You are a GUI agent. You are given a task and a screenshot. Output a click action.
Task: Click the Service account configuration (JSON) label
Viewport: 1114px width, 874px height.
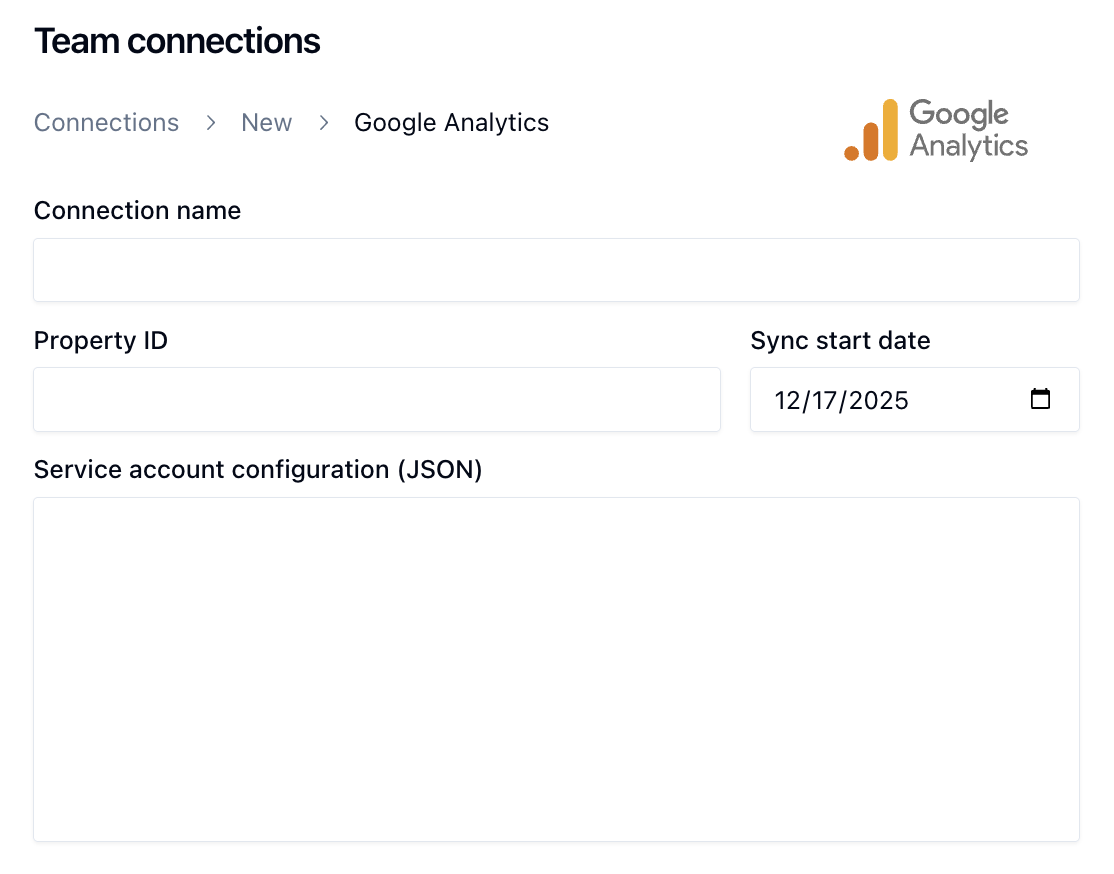pos(258,470)
